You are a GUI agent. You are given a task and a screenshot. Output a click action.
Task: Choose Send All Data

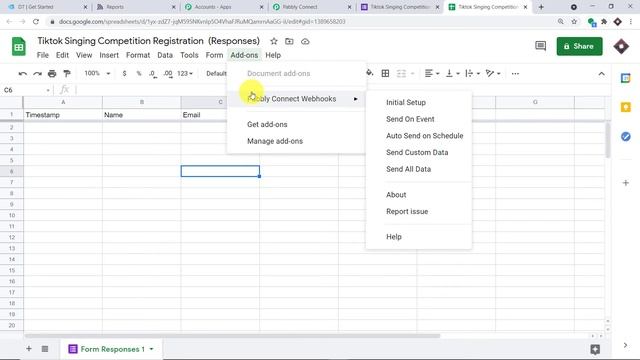[x=419, y=169]
